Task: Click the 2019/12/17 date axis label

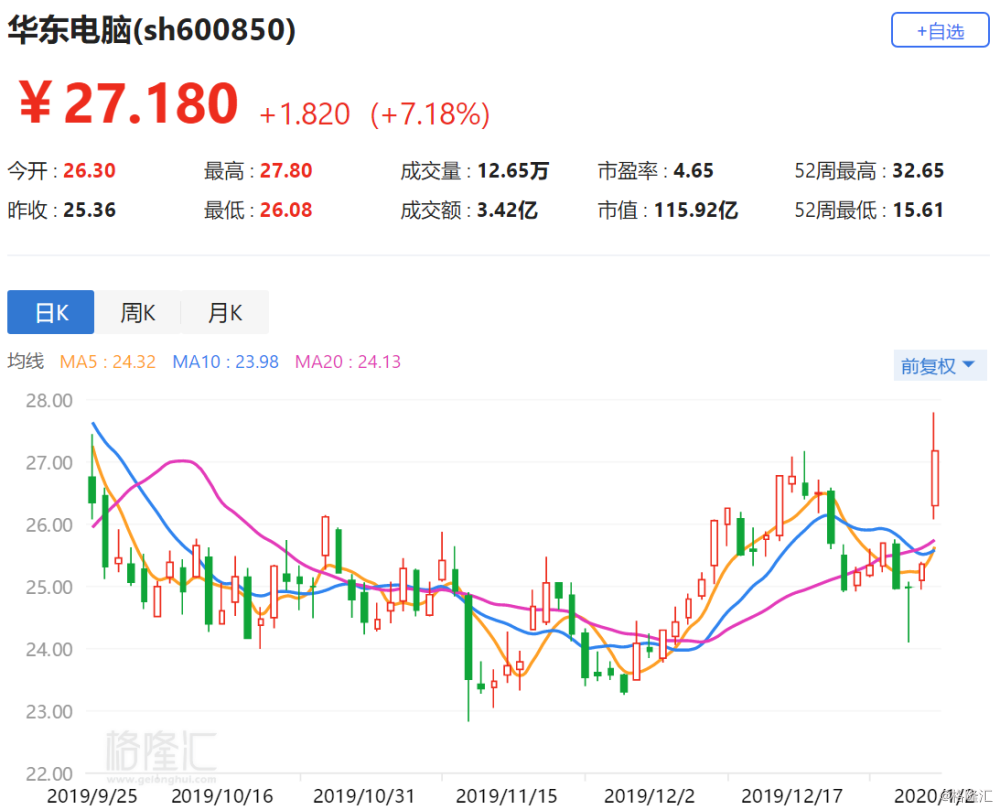Action: [792, 796]
